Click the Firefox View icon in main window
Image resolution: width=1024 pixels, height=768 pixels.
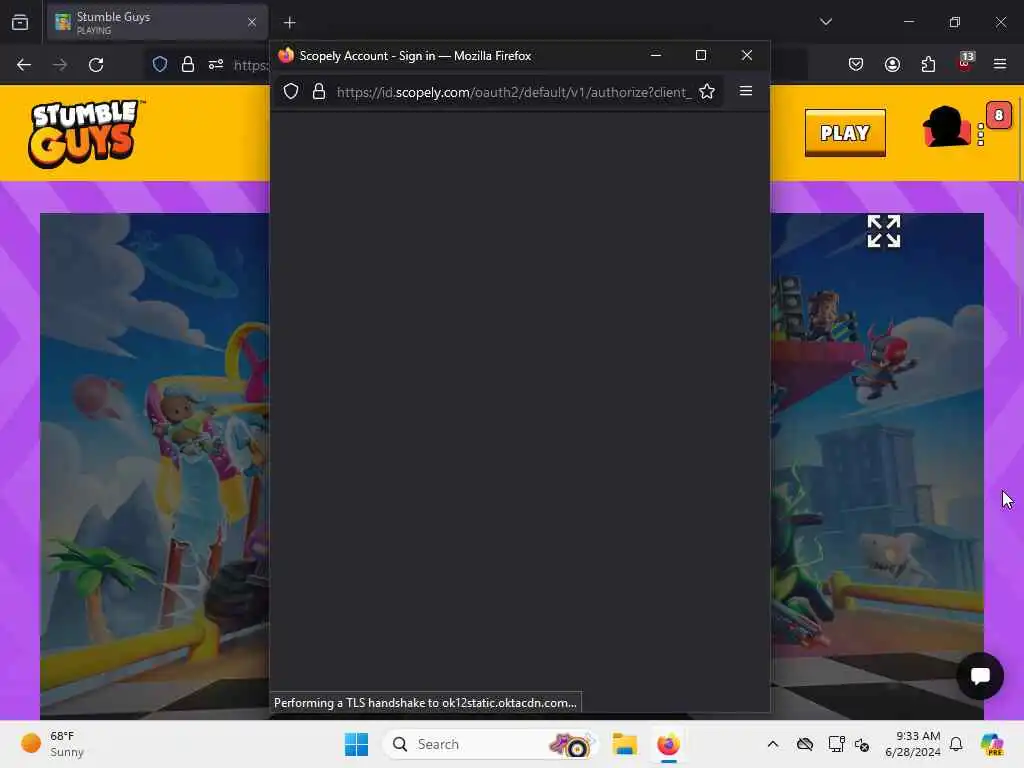click(x=20, y=22)
